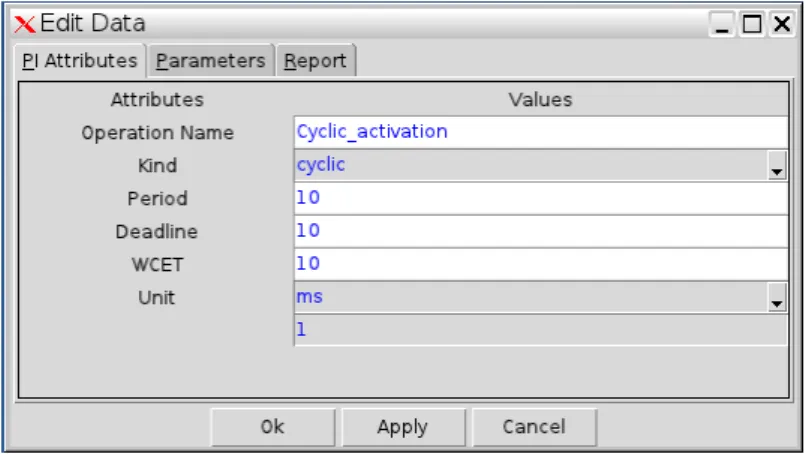Viewport: 806px width, 454px height.
Task: Click the WCET label
Action: 157,264
